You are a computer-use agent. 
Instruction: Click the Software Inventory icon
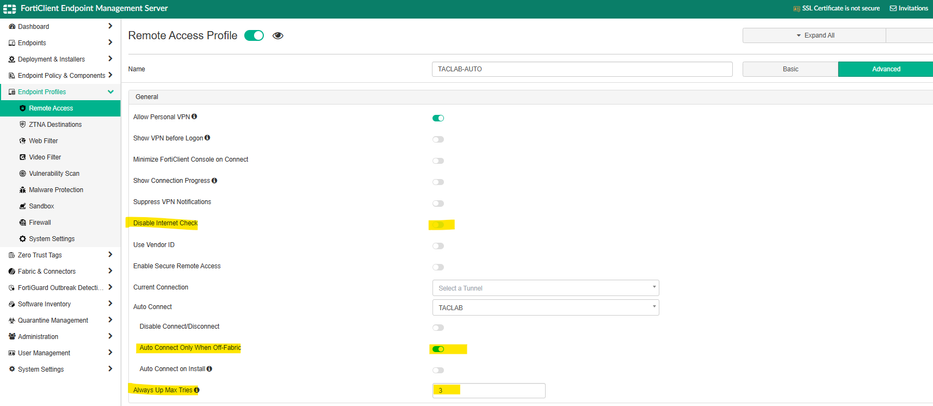12,304
